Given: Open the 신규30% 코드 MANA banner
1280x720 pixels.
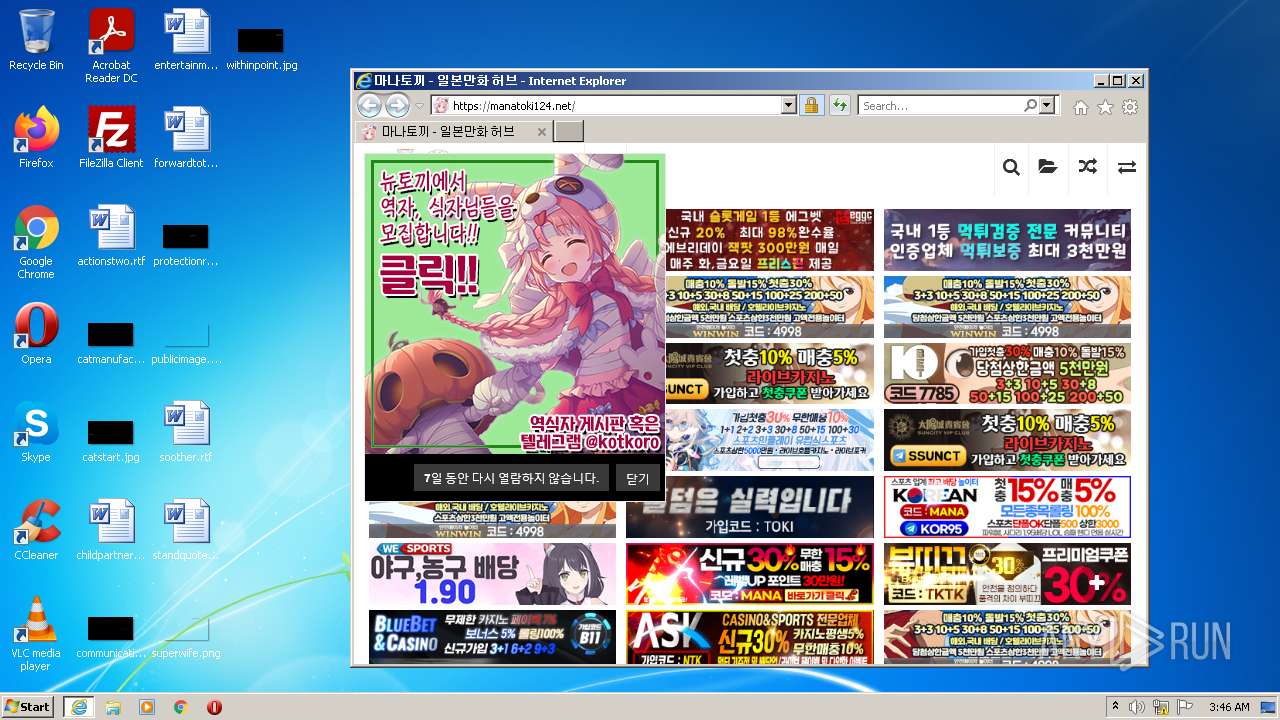Looking at the screenshot, I should 750,574.
